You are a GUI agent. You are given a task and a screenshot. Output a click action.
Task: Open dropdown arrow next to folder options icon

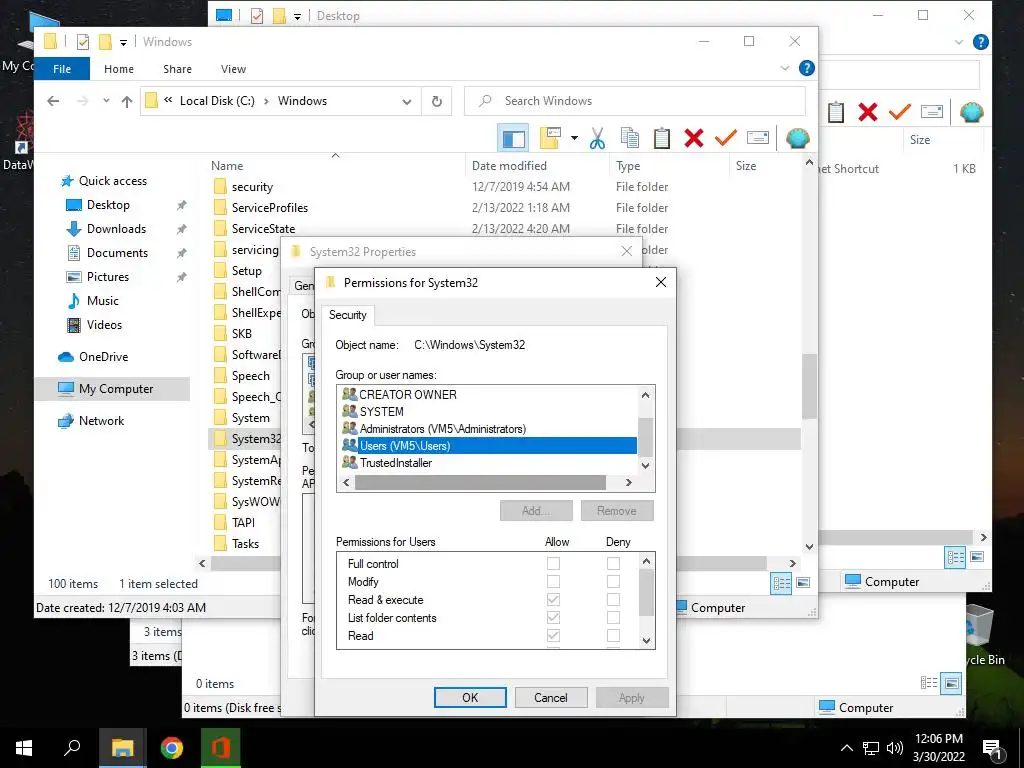574,138
